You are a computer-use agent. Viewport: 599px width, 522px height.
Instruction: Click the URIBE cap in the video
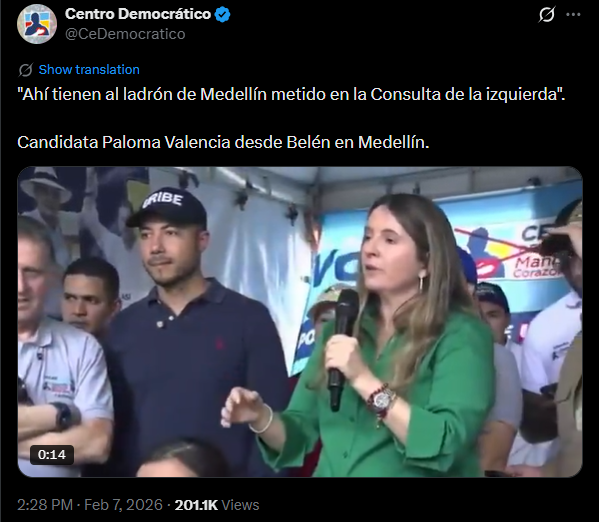click(x=167, y=208)
